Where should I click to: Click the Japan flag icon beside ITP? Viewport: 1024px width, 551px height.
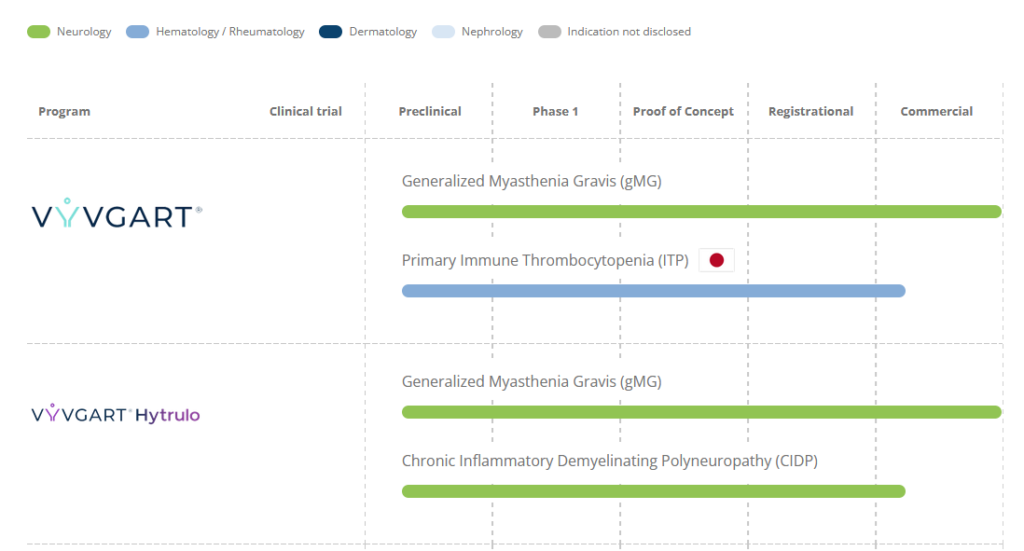716,260
